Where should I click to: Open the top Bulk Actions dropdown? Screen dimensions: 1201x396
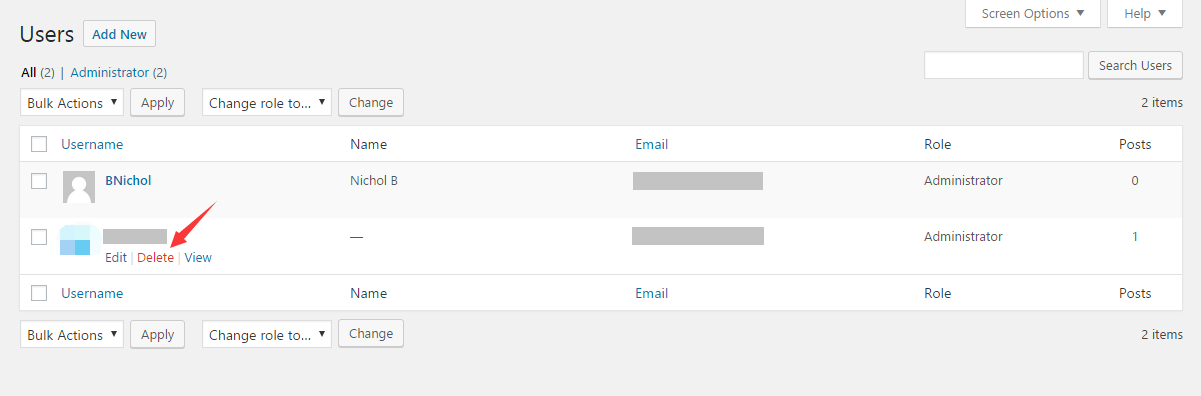click(72, 102)
